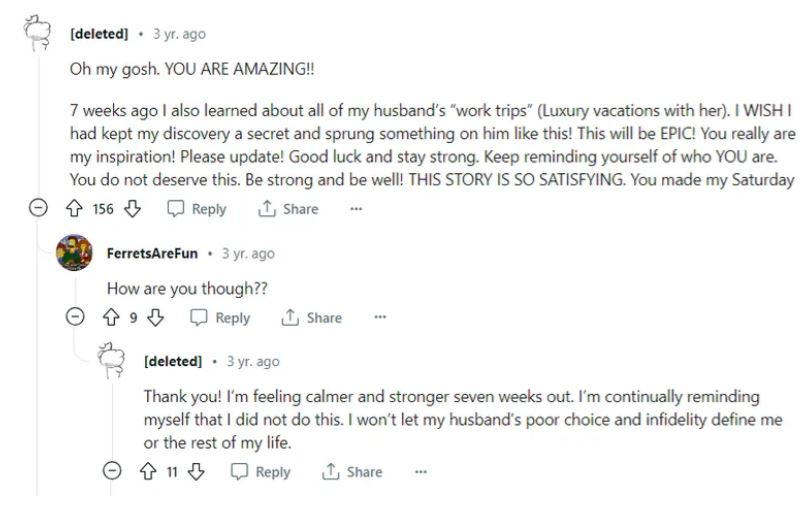Downvote the reply with 11 points
Viewport: 804px width, 511px height.
[194, 472]
